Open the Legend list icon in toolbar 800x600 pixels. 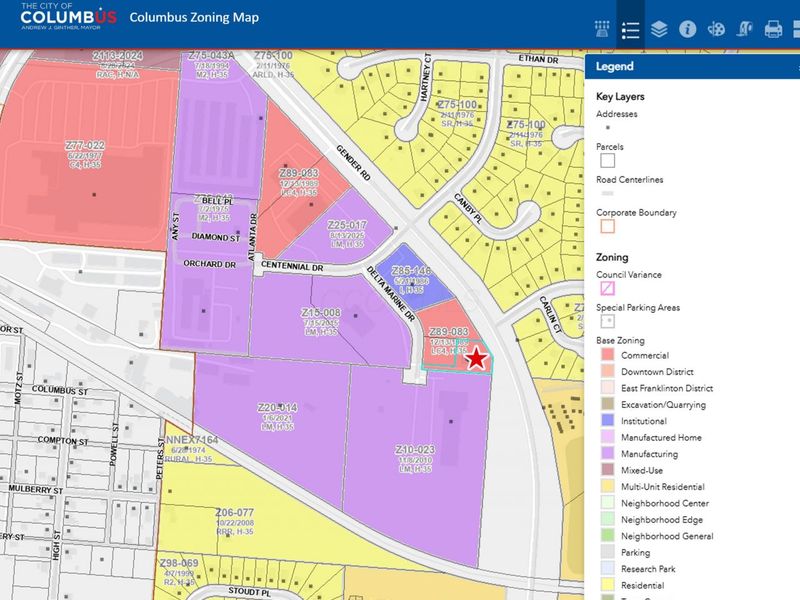coord(630,29)
